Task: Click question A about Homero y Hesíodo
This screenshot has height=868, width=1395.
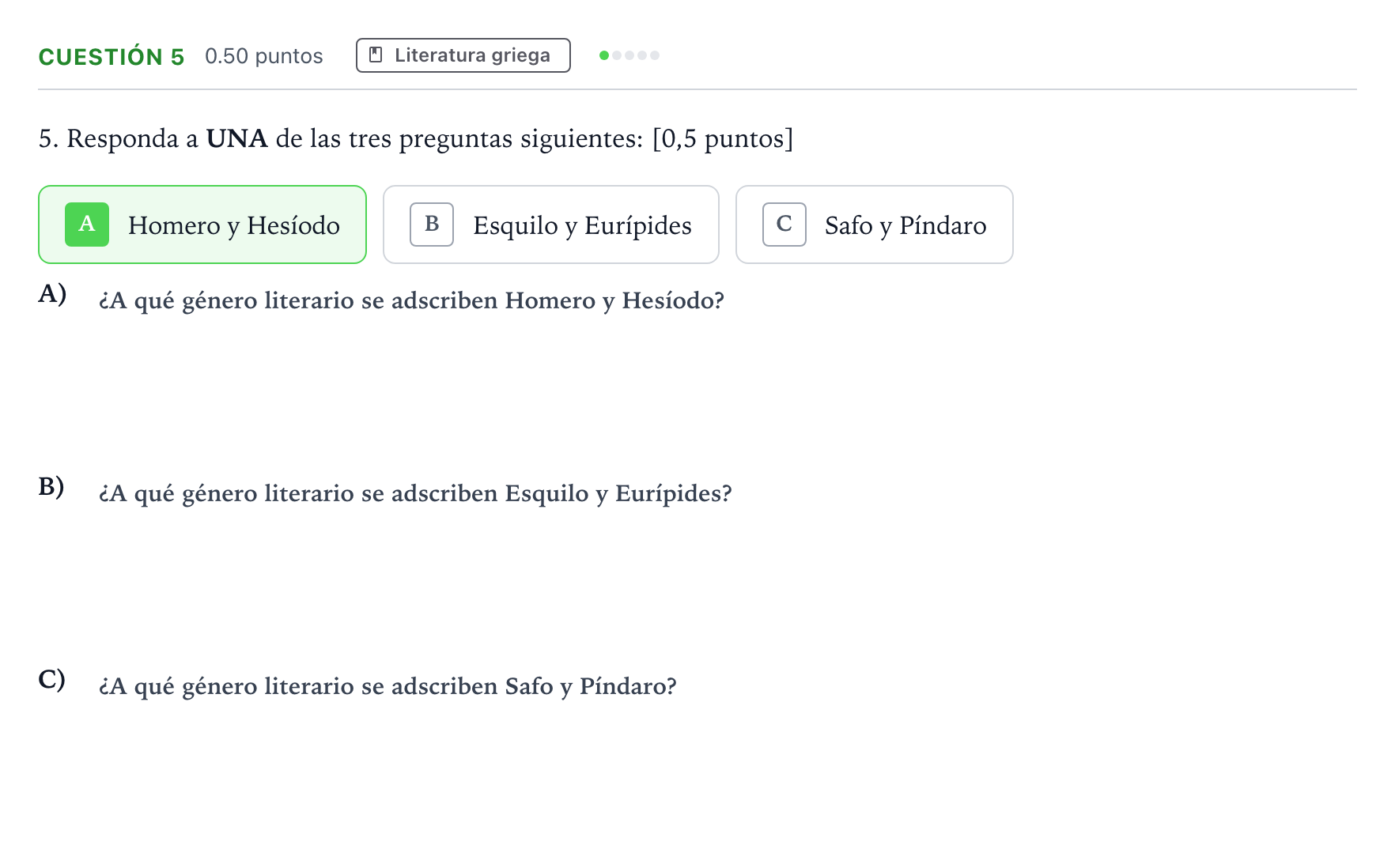Action: 411,300
